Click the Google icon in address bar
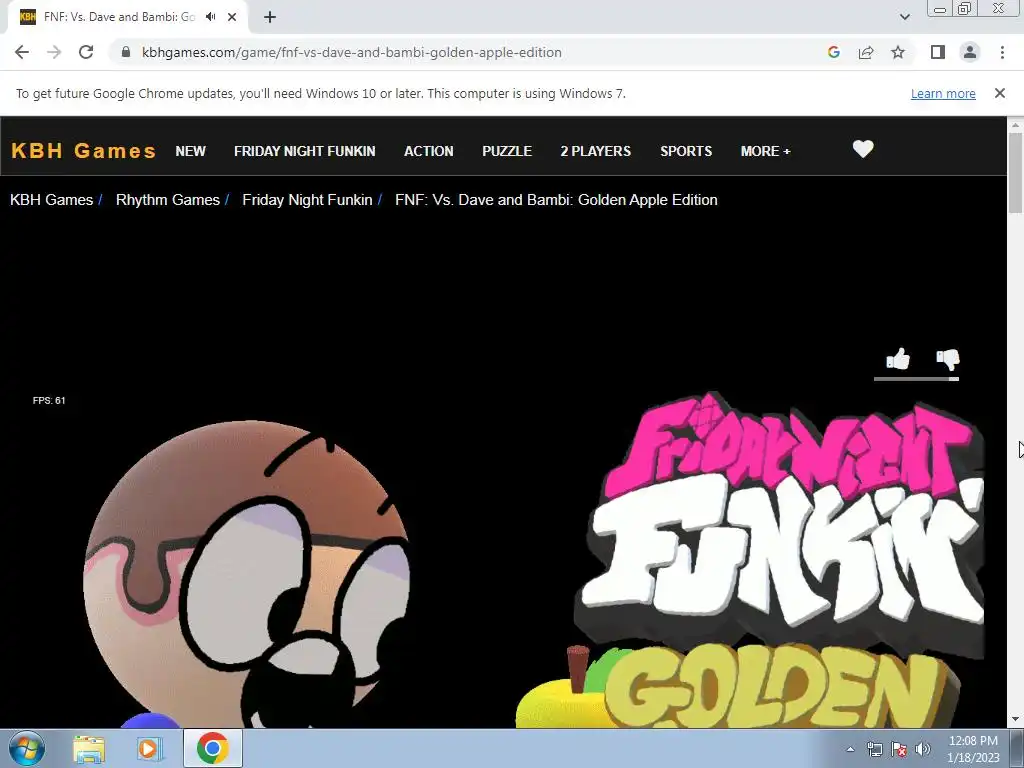Screen dimensions: 1024x768 click(833, 52)
